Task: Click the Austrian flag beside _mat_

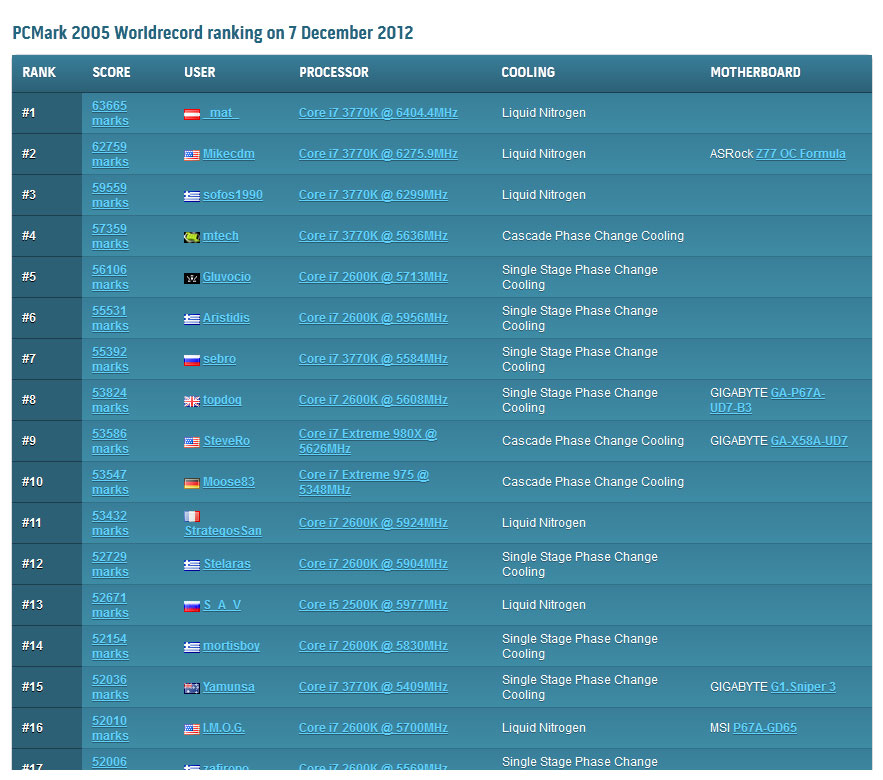Action: click(x=192, y=114)
